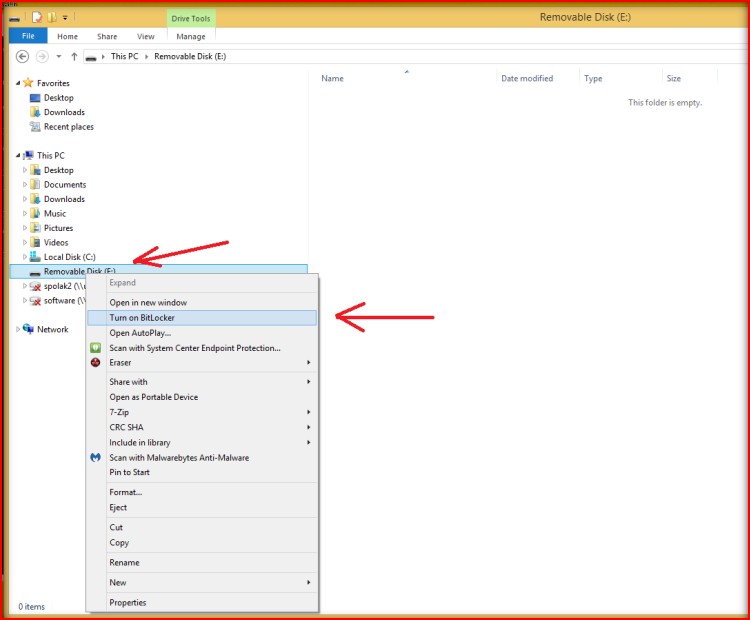
Task: Click the New folder quick access icon
Action: [52, 18]
